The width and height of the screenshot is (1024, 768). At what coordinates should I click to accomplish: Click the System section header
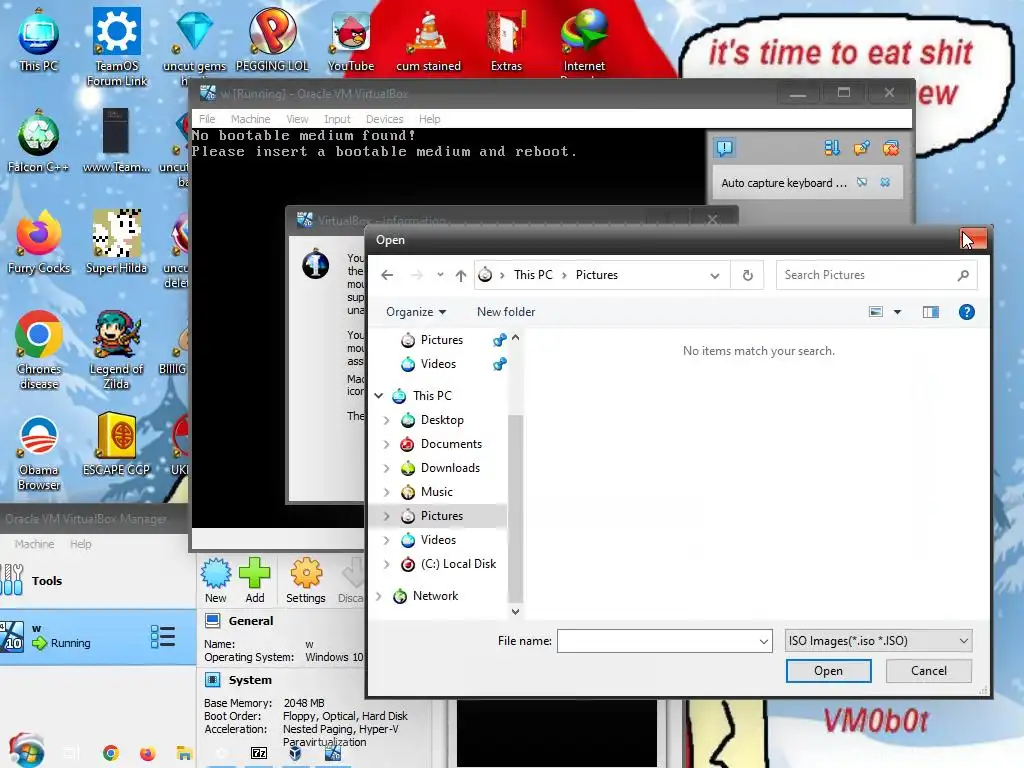point(249,680)
